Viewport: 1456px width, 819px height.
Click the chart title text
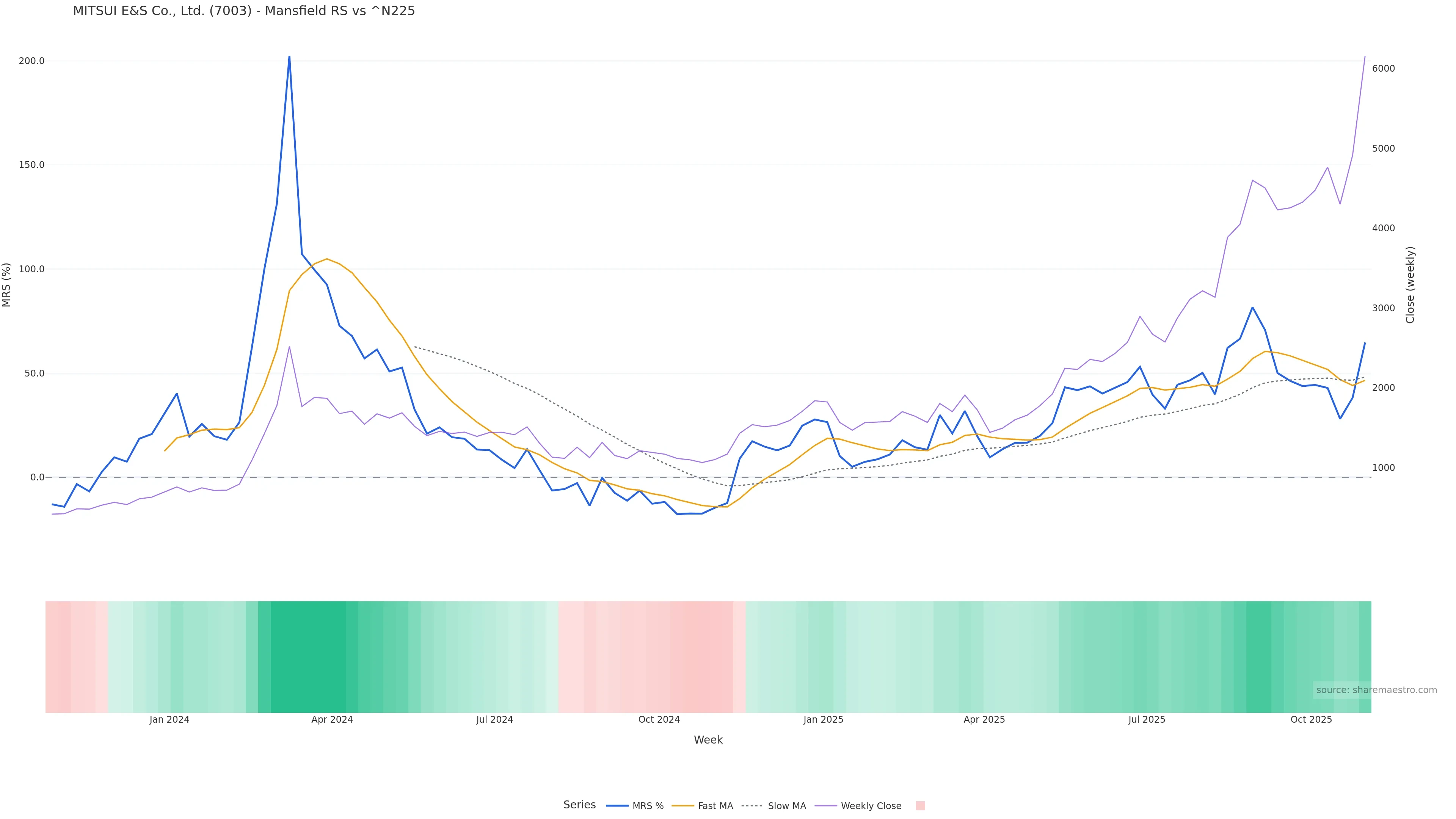pos(243,11)
